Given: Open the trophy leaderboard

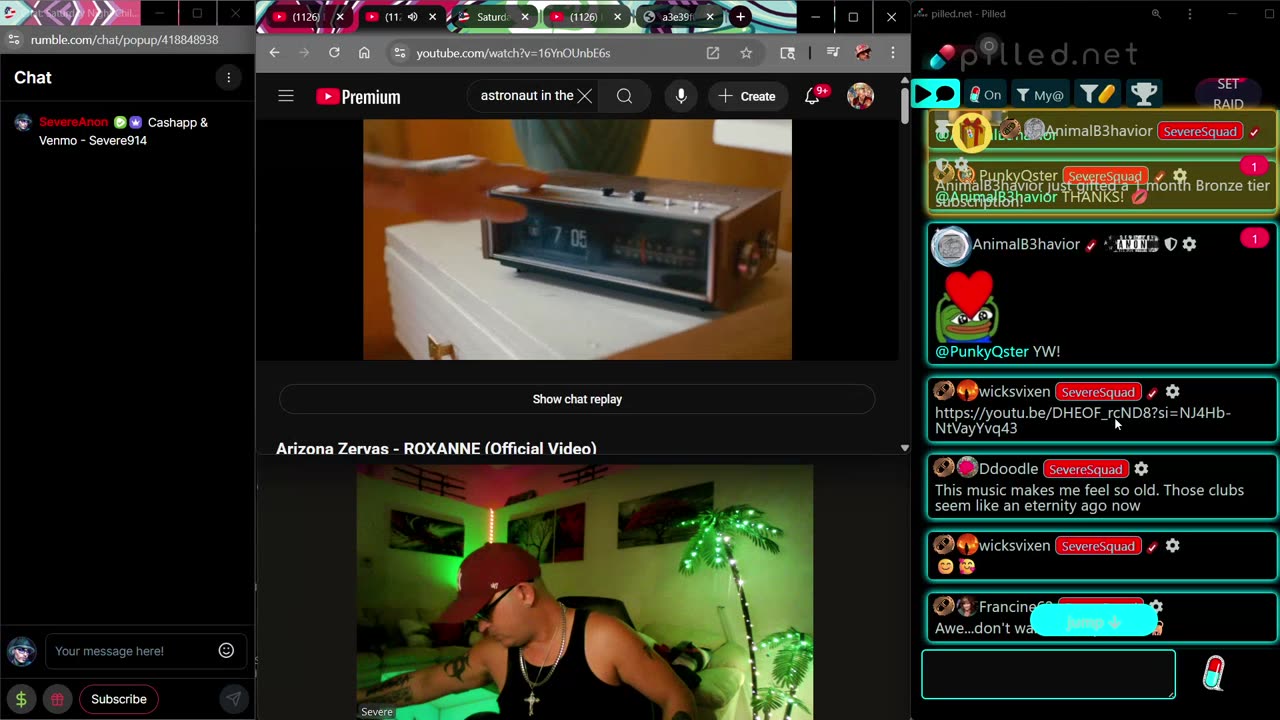Looking at the screenshot, I should 1143,94.
